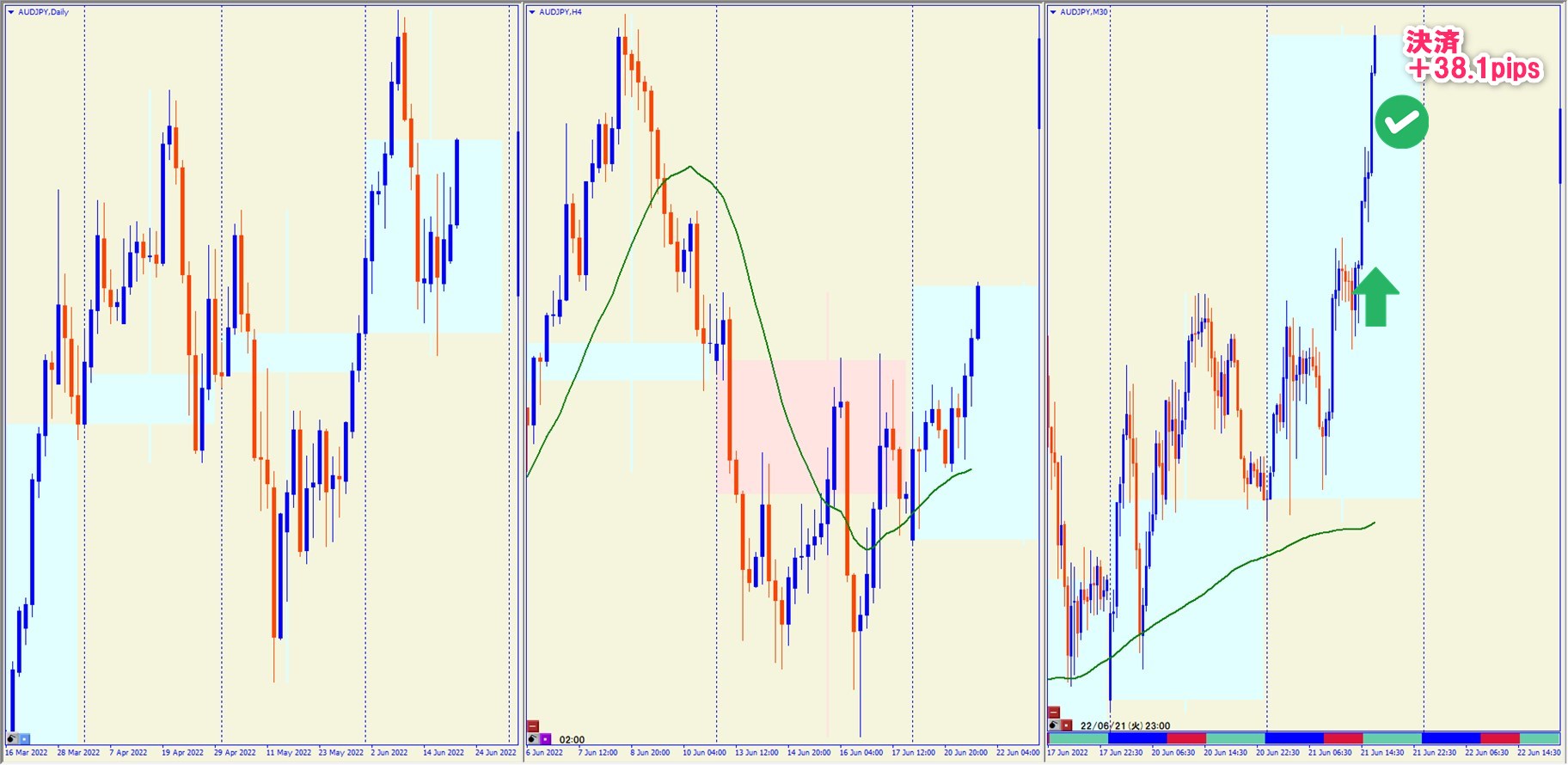This screenshot has height=765, width=1568.
Task: Click the bomb icon in H4 chart
Action: click(533, 738)
